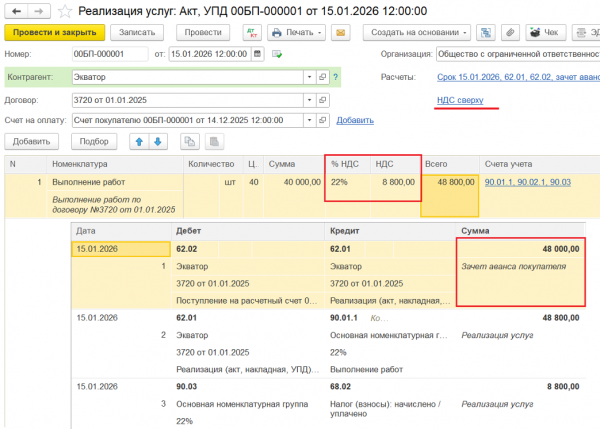Expand the Контрагент dropdown list
Image resolution: width=600 pixels, height=429 pixels.
(308, 77)
